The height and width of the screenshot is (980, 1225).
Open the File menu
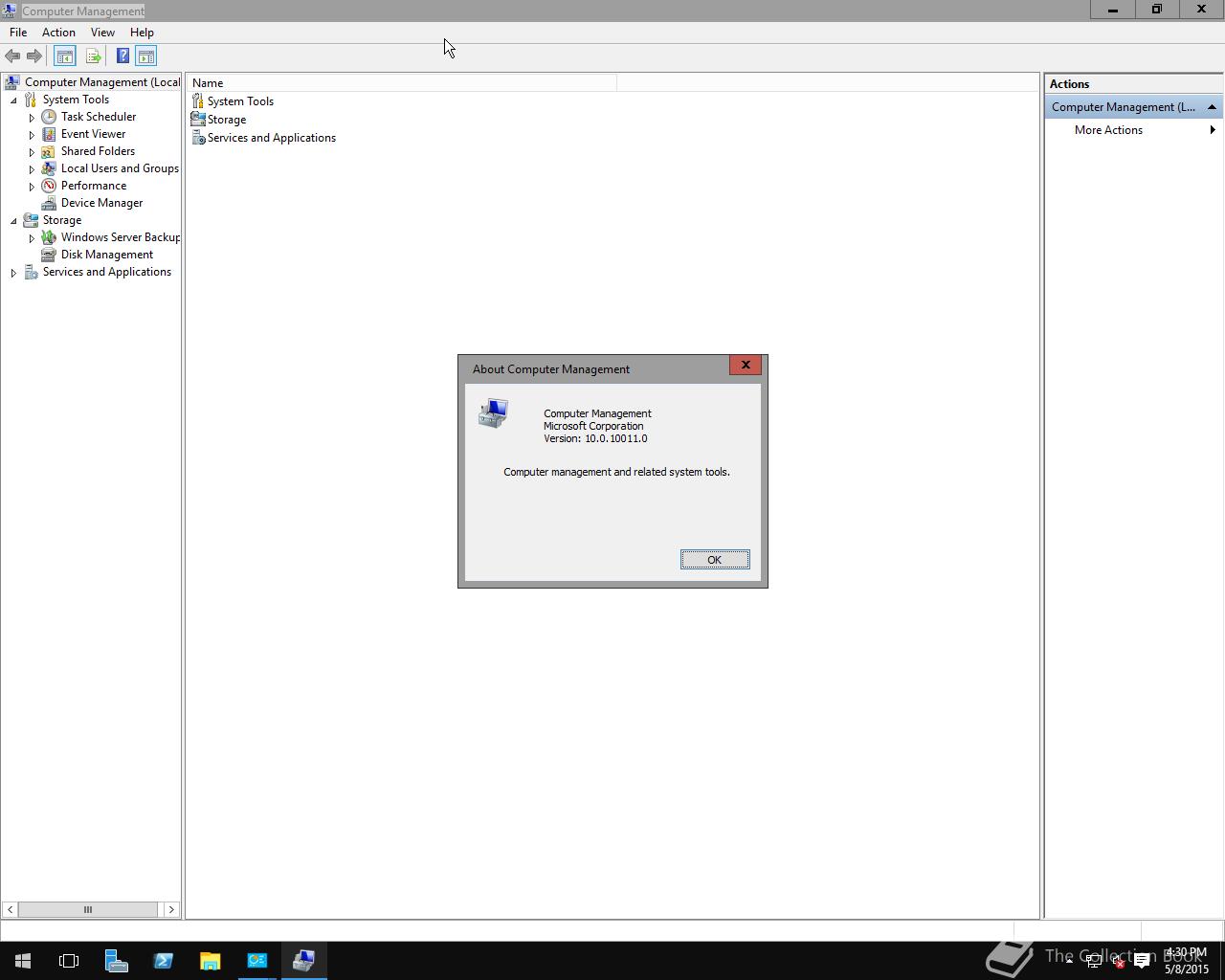[x=18, y=33]
